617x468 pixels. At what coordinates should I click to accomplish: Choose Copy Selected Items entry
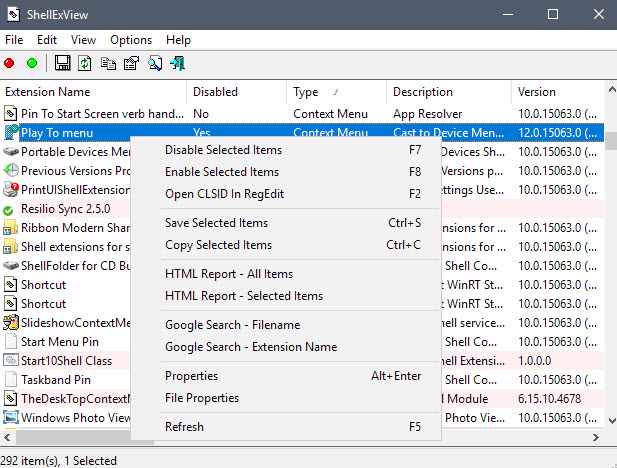click(x=286, y=245)
